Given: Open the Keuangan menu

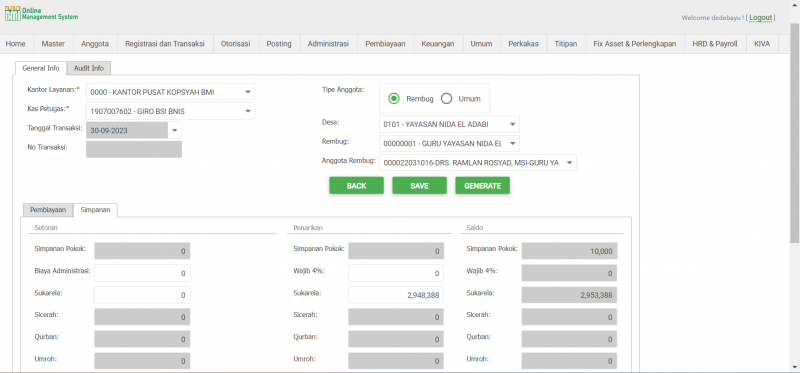Looking at the screenshot, I should (438, 44).
